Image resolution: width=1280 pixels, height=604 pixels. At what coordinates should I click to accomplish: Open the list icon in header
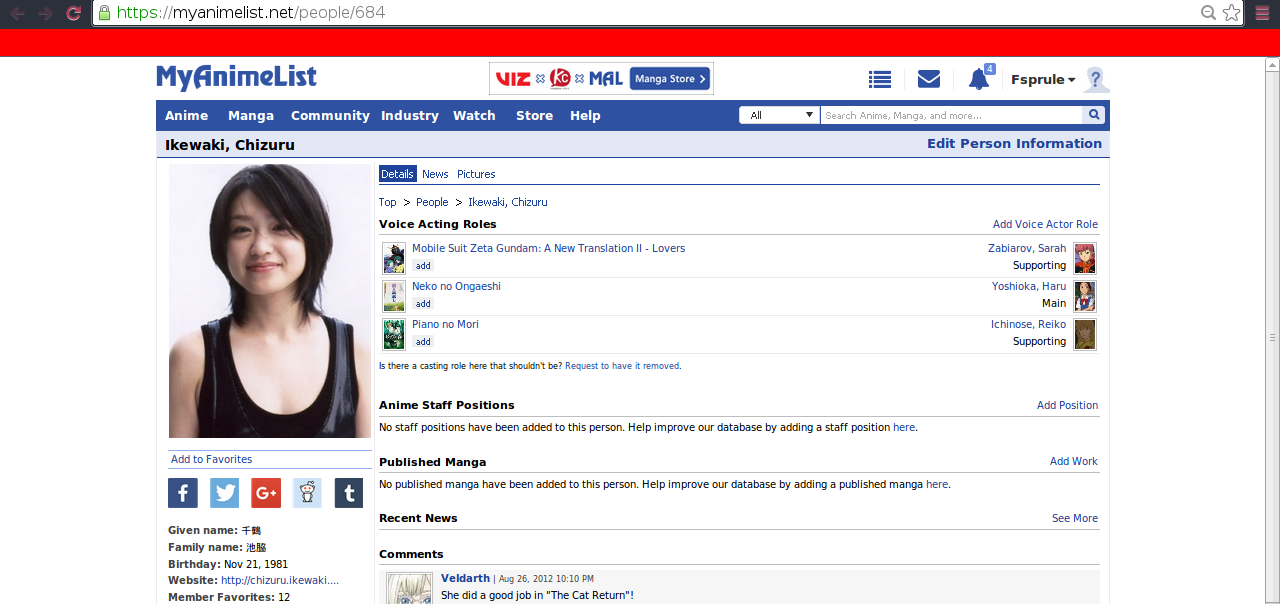click(x=880, y=79)
